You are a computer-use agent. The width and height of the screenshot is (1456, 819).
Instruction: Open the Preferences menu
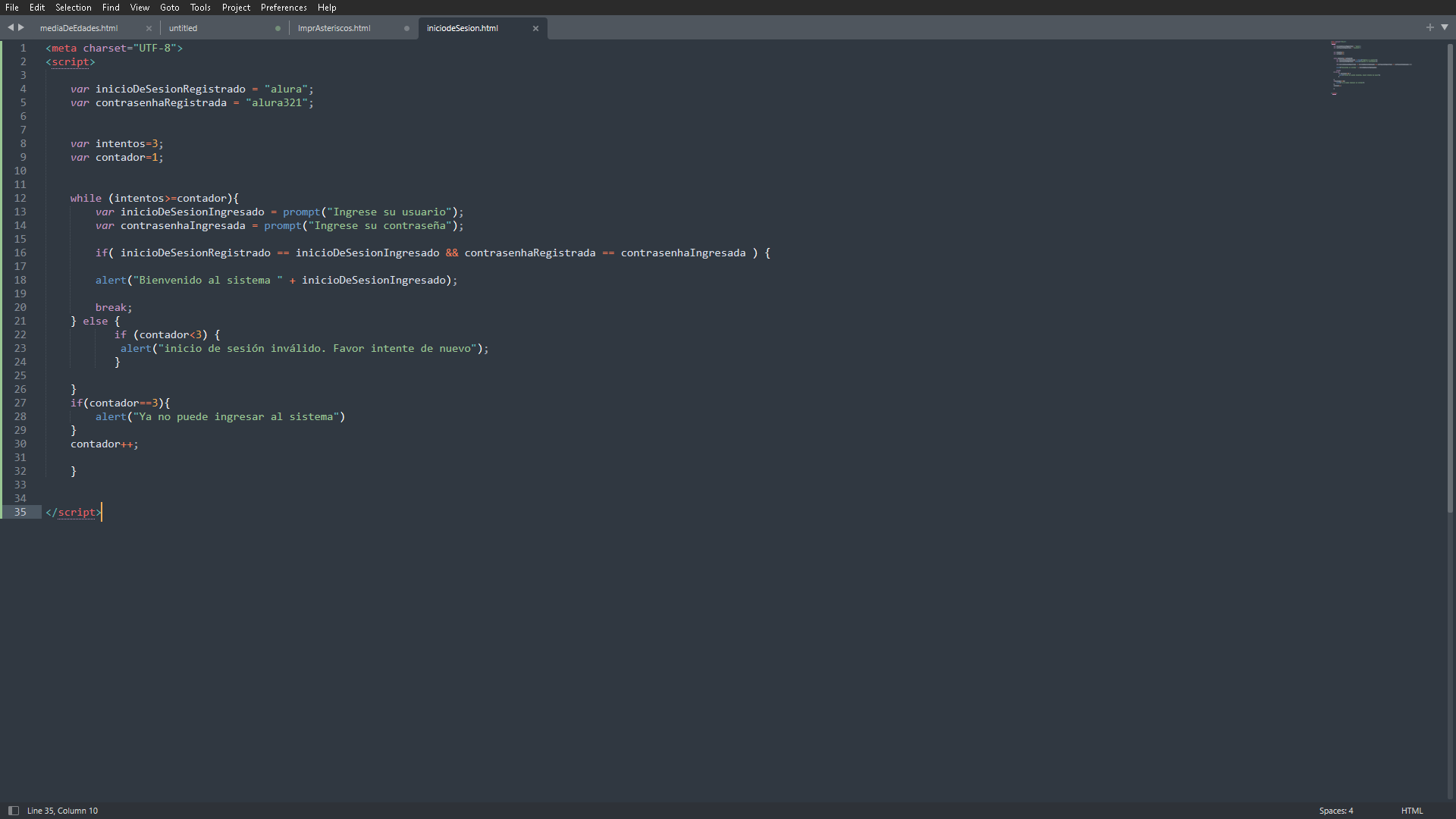[284, 8]
